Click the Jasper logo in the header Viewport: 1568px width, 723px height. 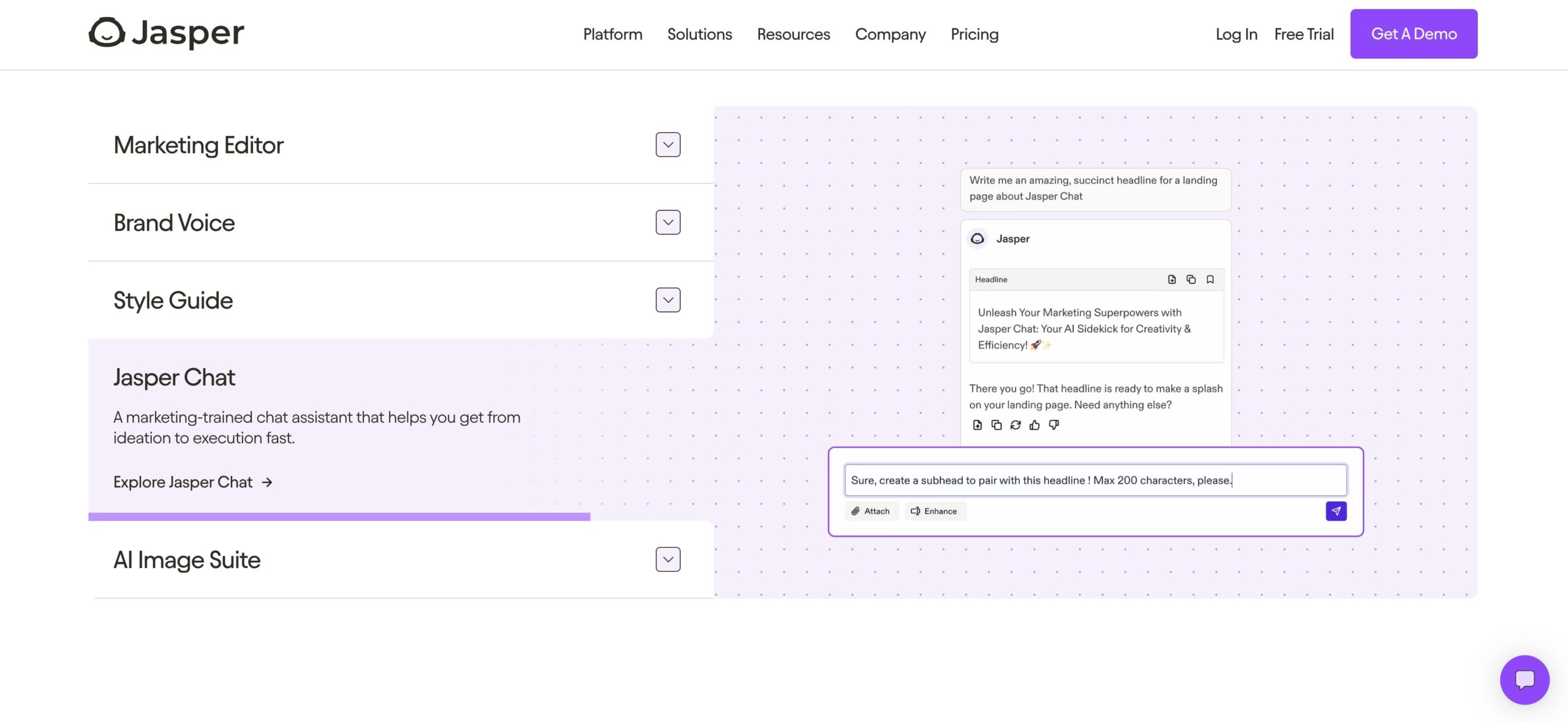coord(166,34)
